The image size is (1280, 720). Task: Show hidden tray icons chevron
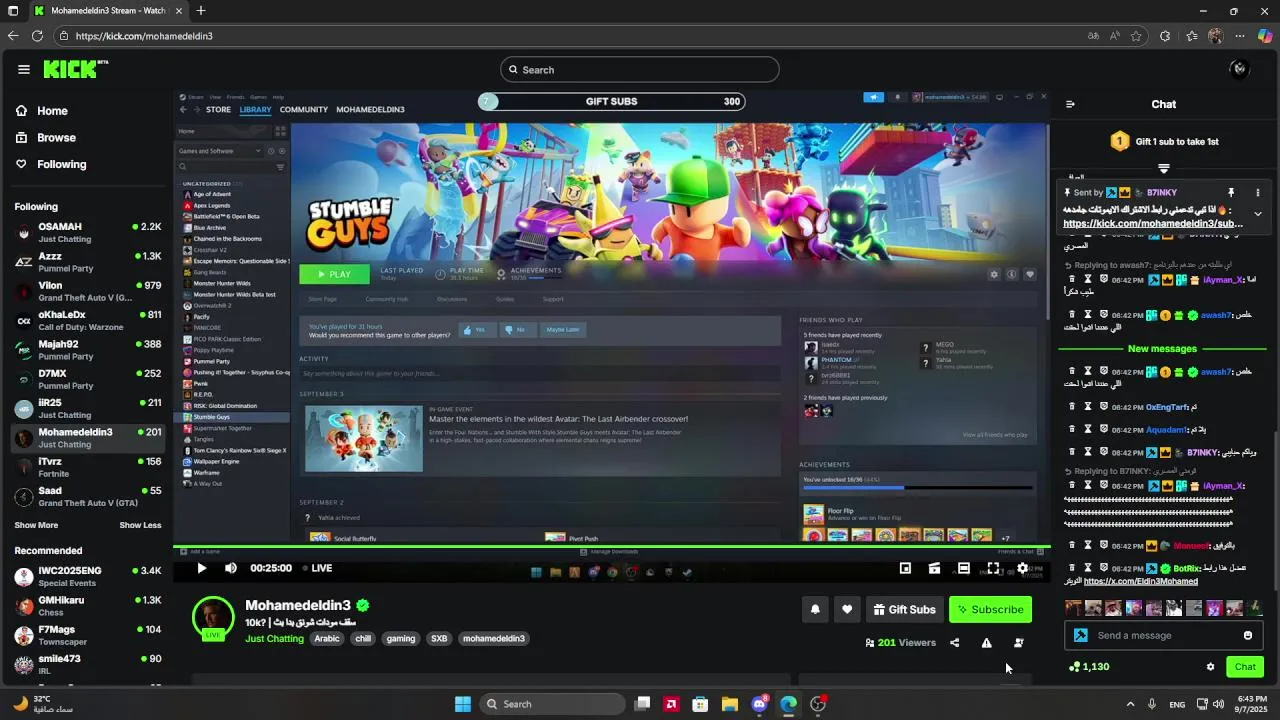point(1130,704)
